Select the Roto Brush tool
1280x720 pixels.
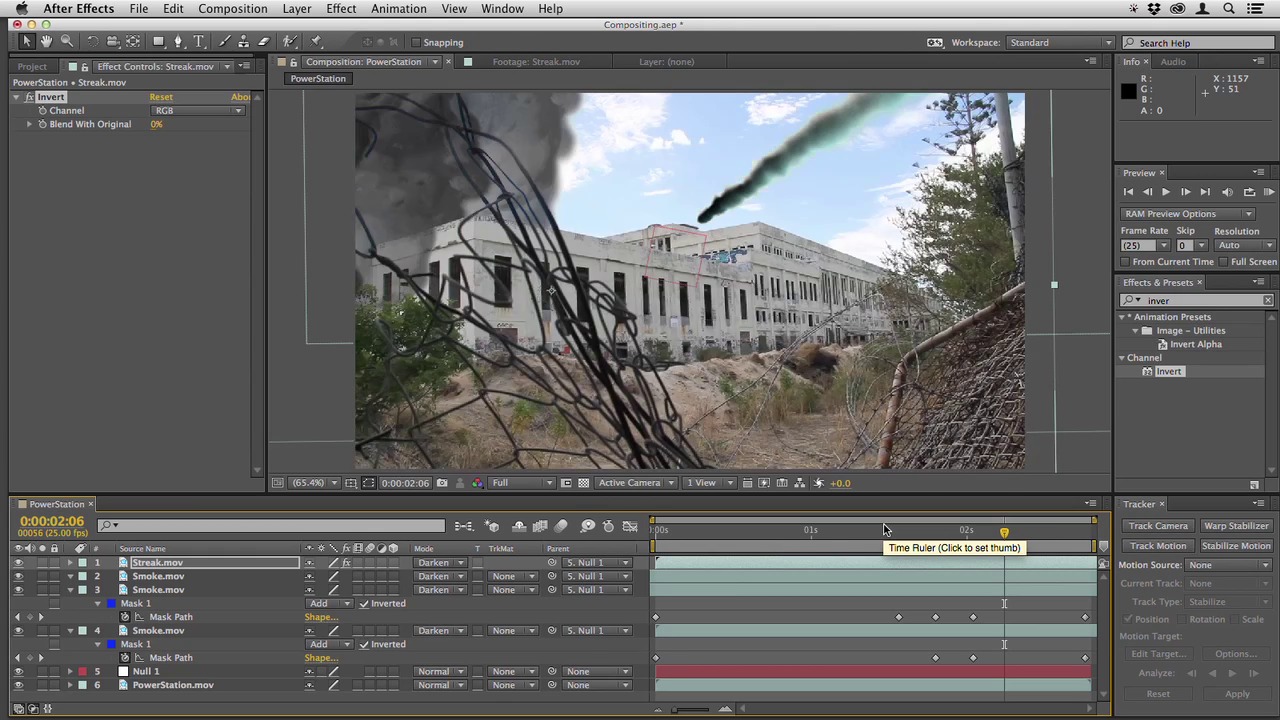(x=291, y=42)
